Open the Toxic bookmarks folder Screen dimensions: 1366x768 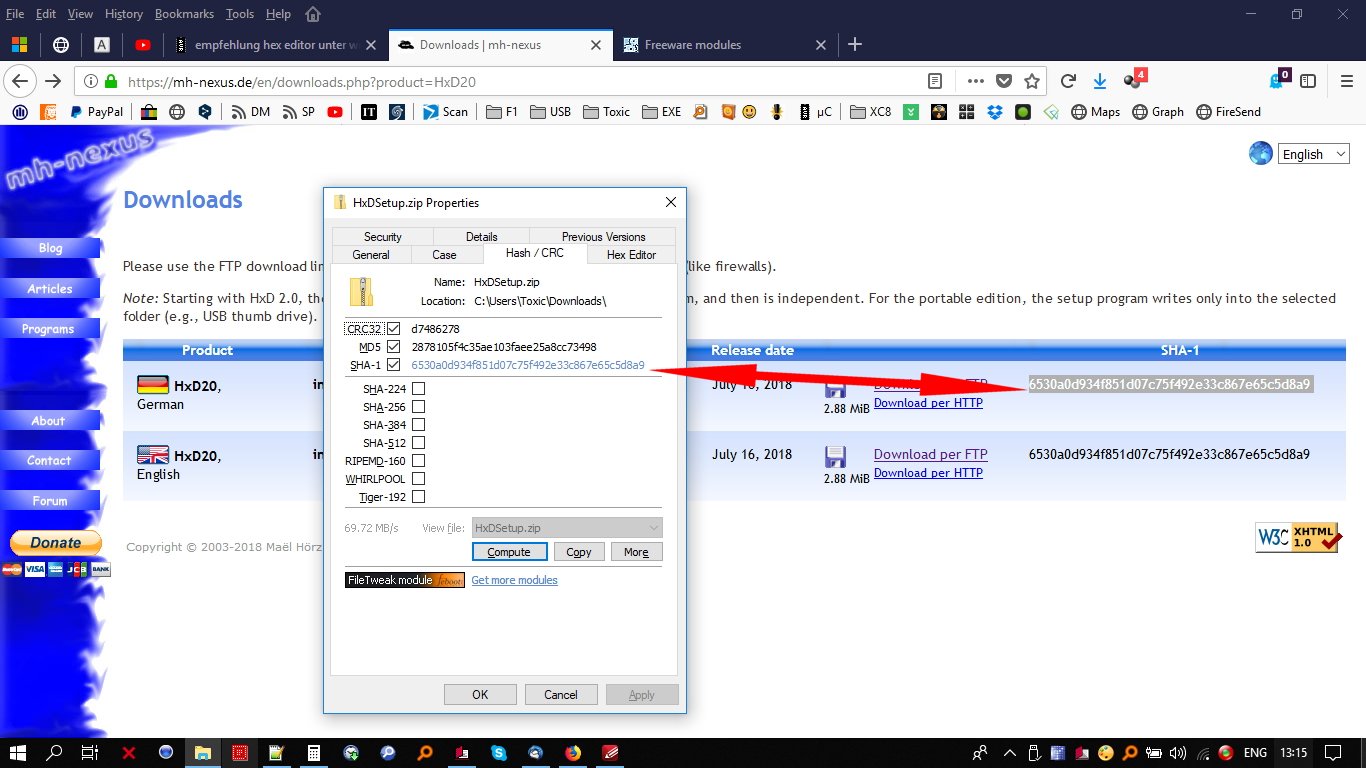tap(606, 112)
